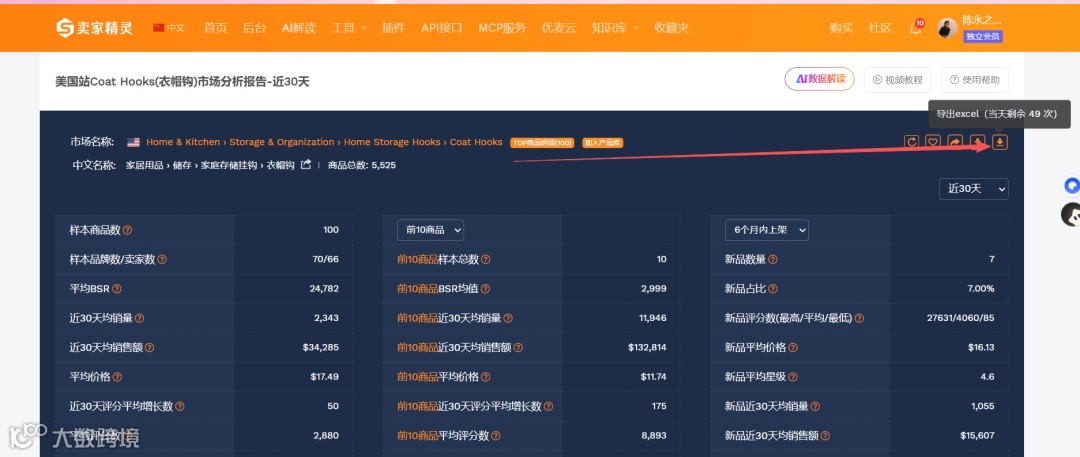Click the new product ratio 7.00%
The height and width of the screenshot is (457, 1080).
981,289
